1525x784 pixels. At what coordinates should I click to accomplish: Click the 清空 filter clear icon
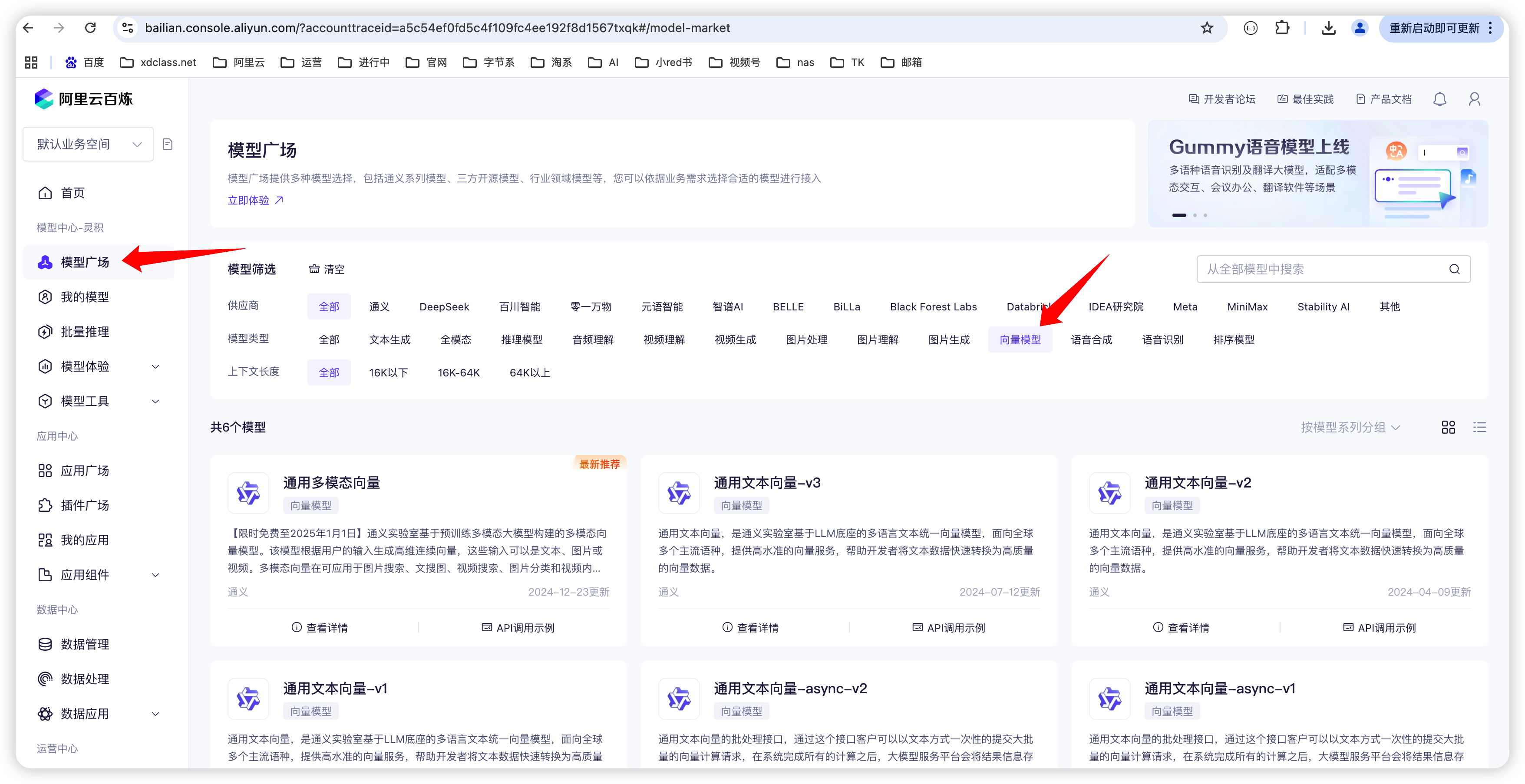[314, 269]
